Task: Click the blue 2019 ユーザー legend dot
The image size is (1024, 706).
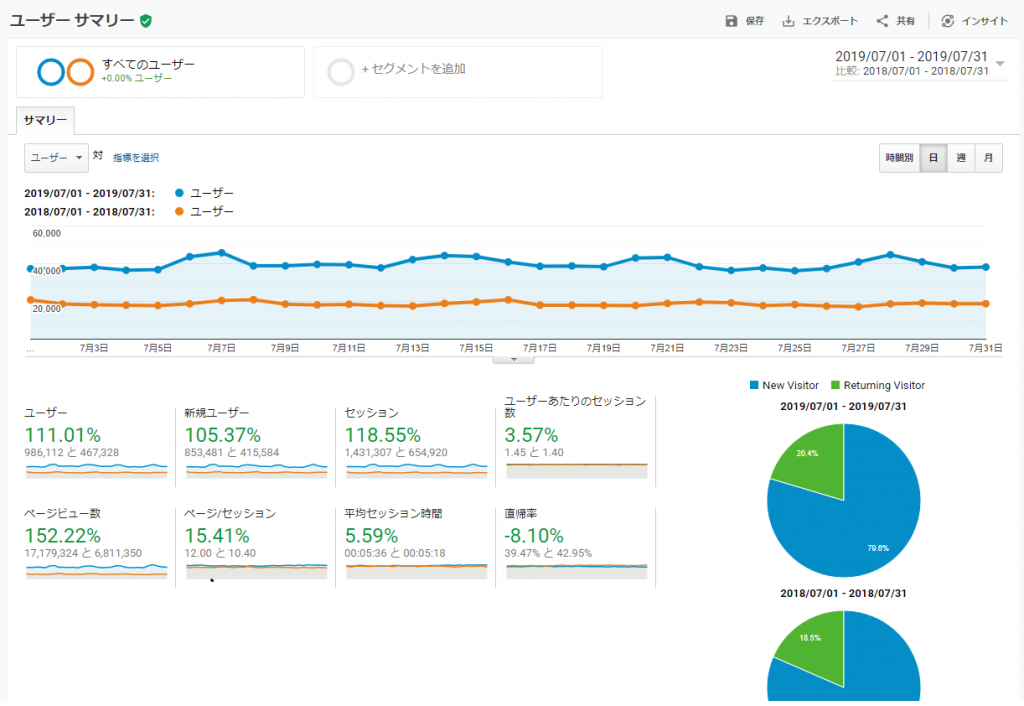Action: coord(179,193)
